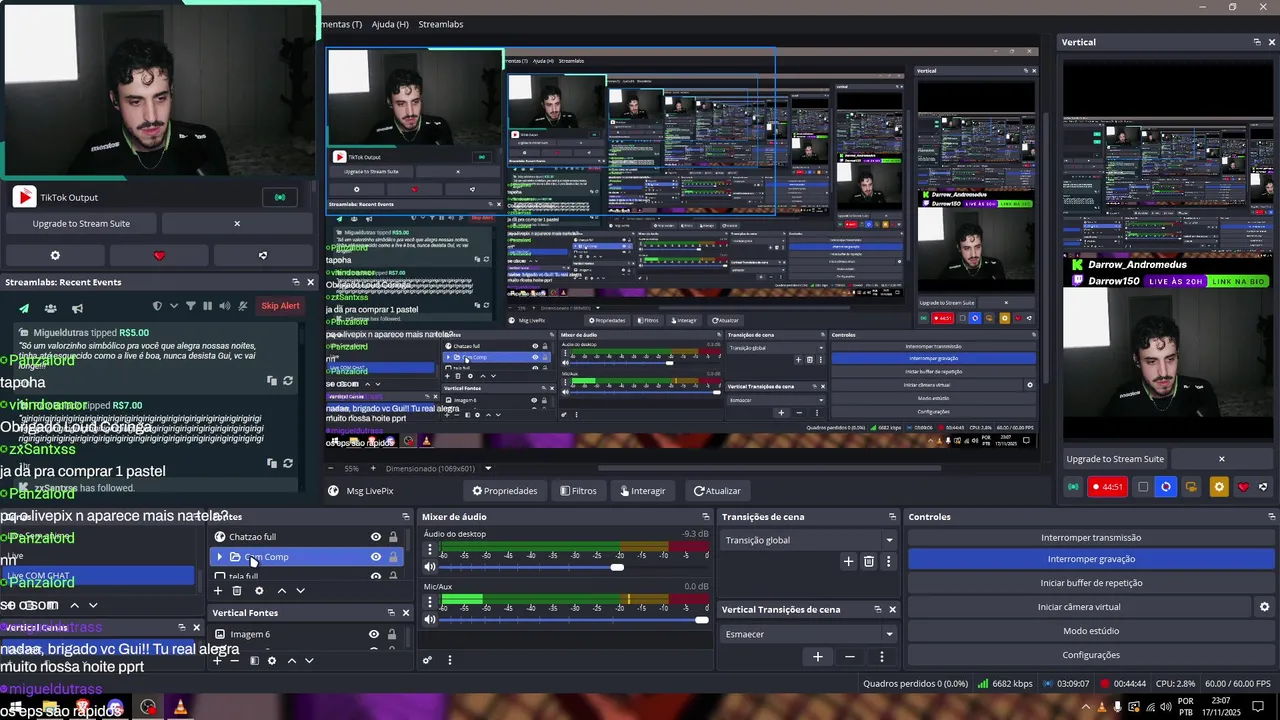
Task: Mute Mic/Aux speaker
Action: point(430,620)
